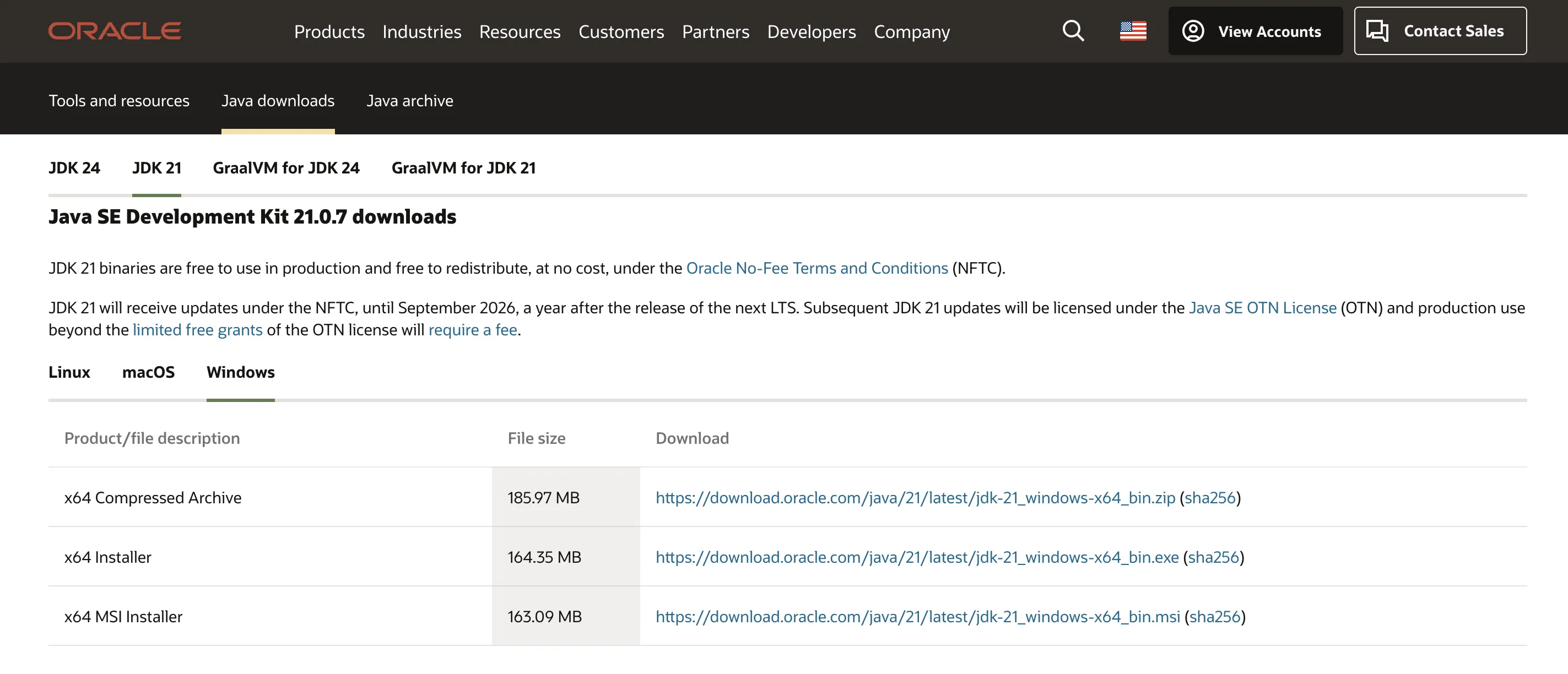Open the Products menu
Screen dimensions: 1568x674
pyautogui.click(x=329, y=31)
